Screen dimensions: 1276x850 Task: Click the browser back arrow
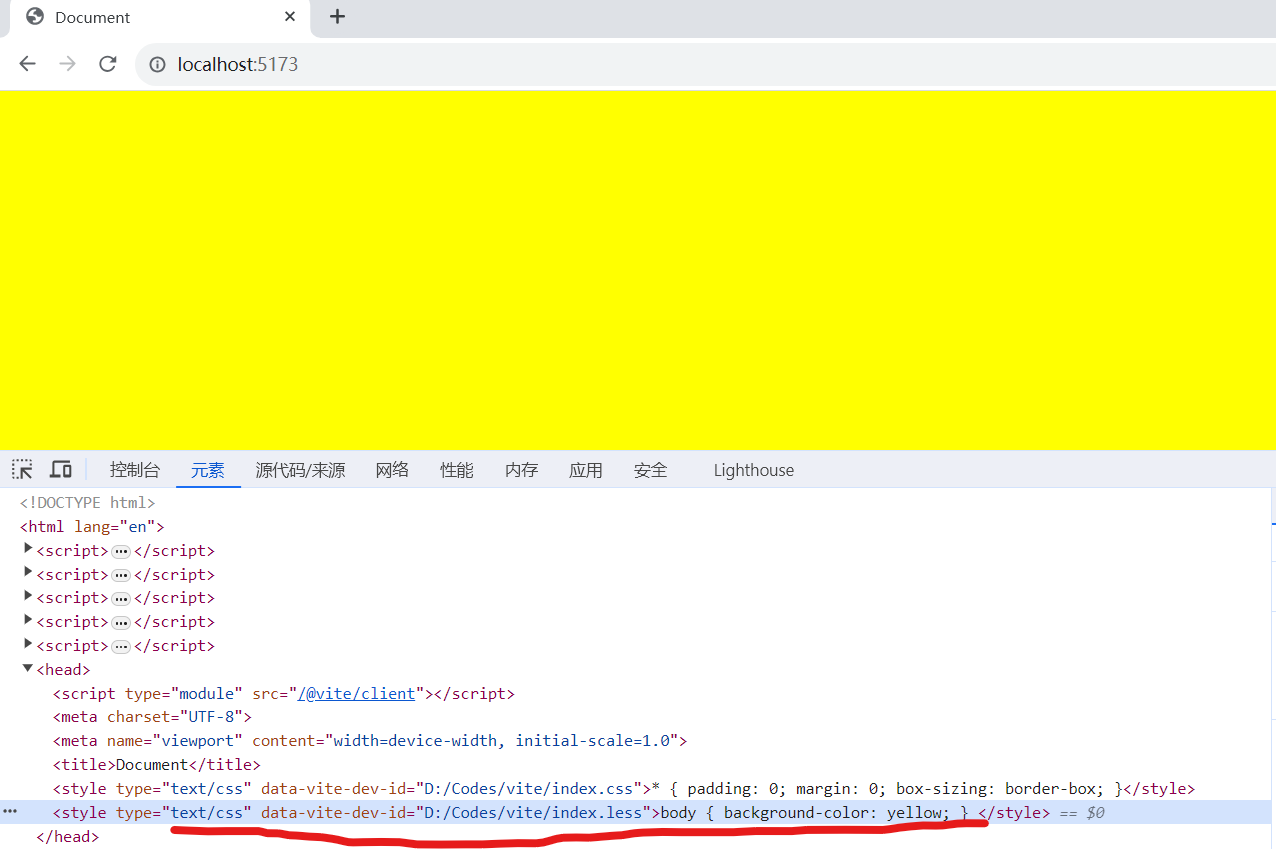27,64
